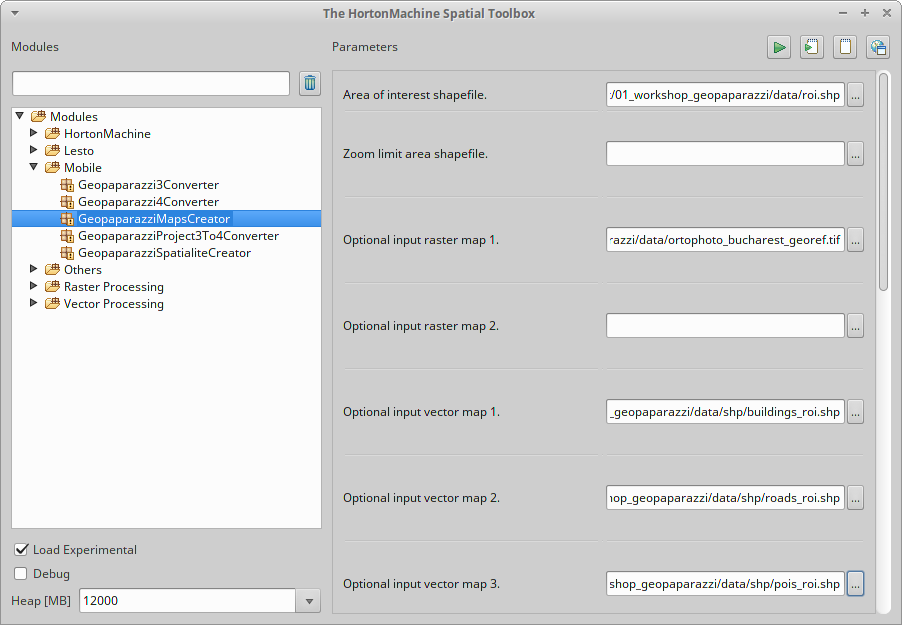Browse for Optional input raster map 2
The image size is (902, 625).
(855, 326)
